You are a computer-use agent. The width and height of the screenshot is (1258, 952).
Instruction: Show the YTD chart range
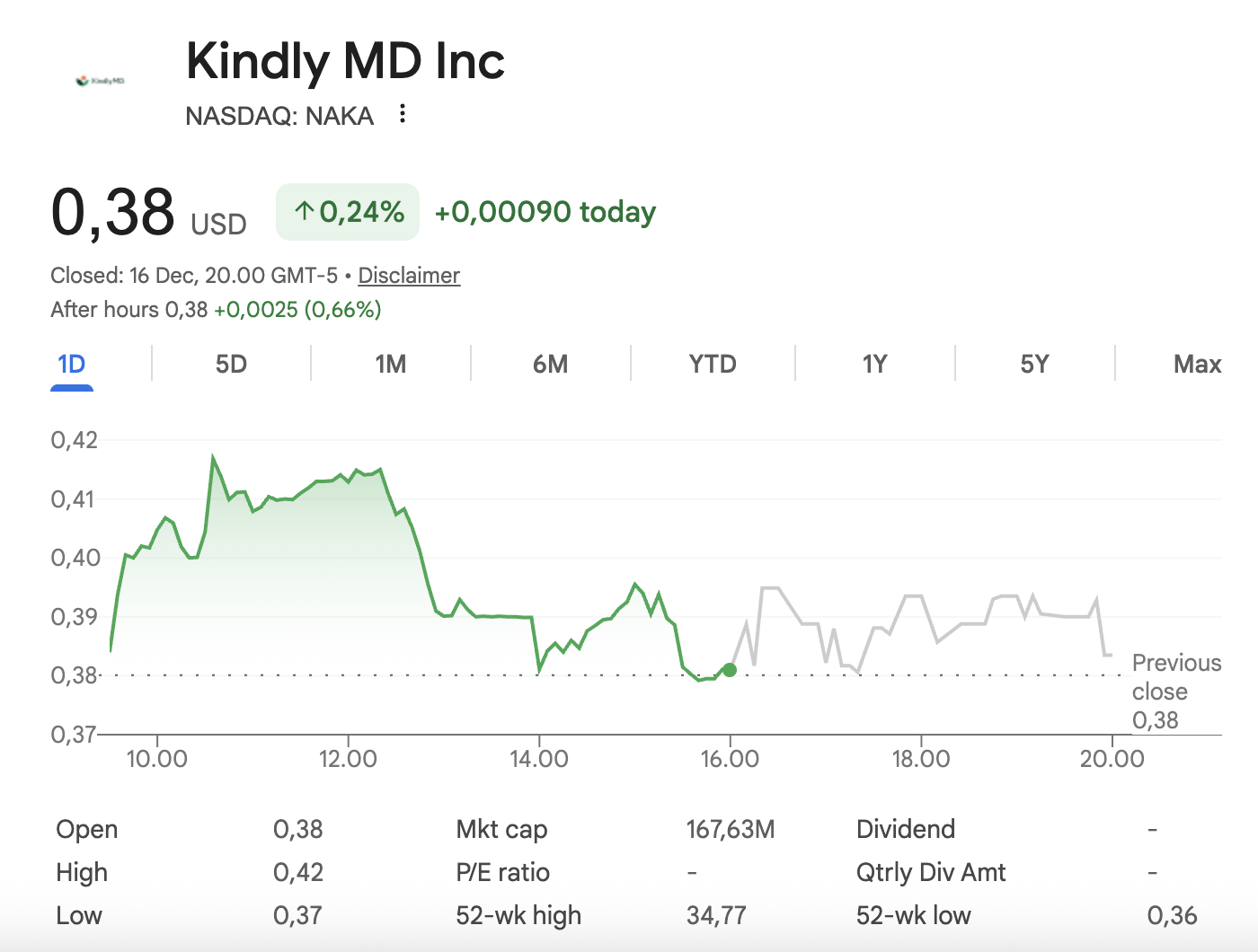pos(713,365)
